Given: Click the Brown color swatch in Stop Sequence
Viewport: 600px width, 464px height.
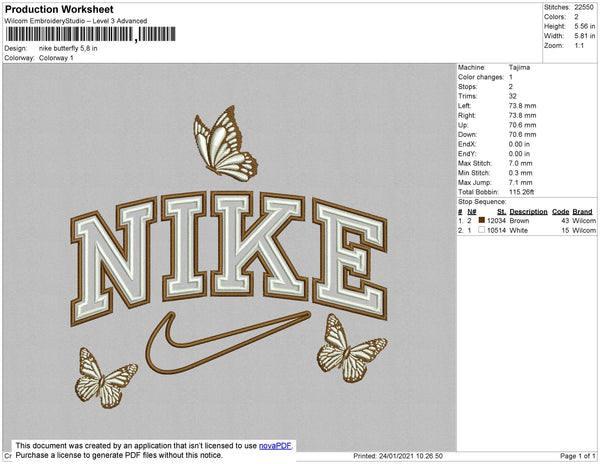Looking at the screenshot, I should 481,220.
